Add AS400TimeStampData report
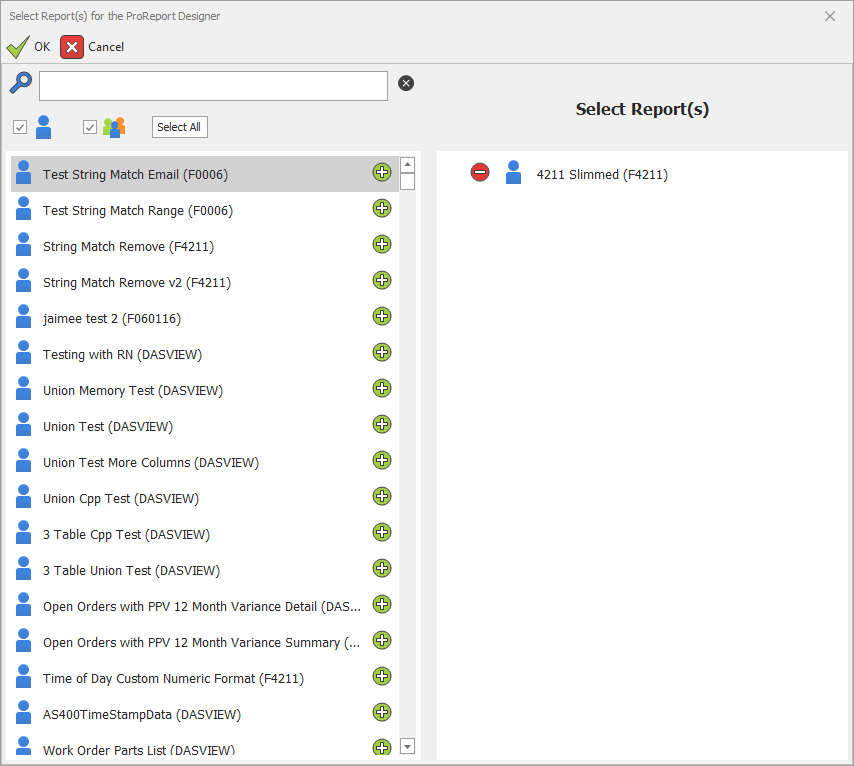The width and height of the screenshot is (854, 766). point(382,712)
